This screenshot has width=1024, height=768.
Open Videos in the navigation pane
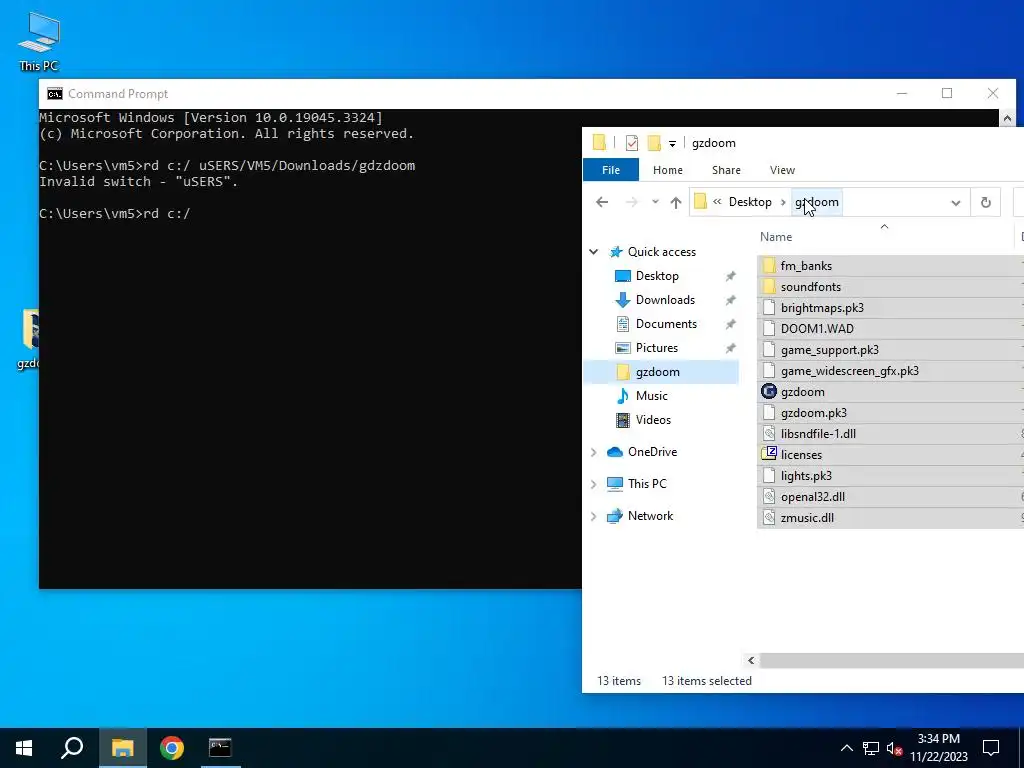653,420
